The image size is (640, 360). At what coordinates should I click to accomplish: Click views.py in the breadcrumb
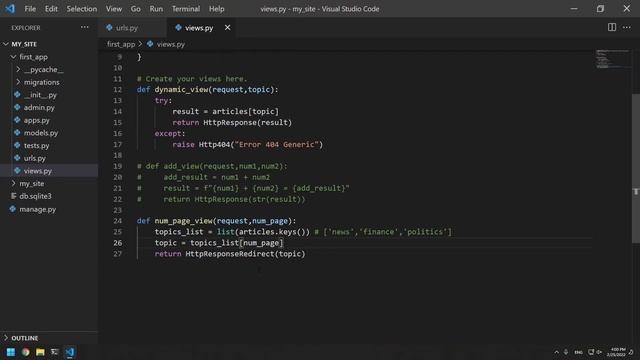[171, 44]
